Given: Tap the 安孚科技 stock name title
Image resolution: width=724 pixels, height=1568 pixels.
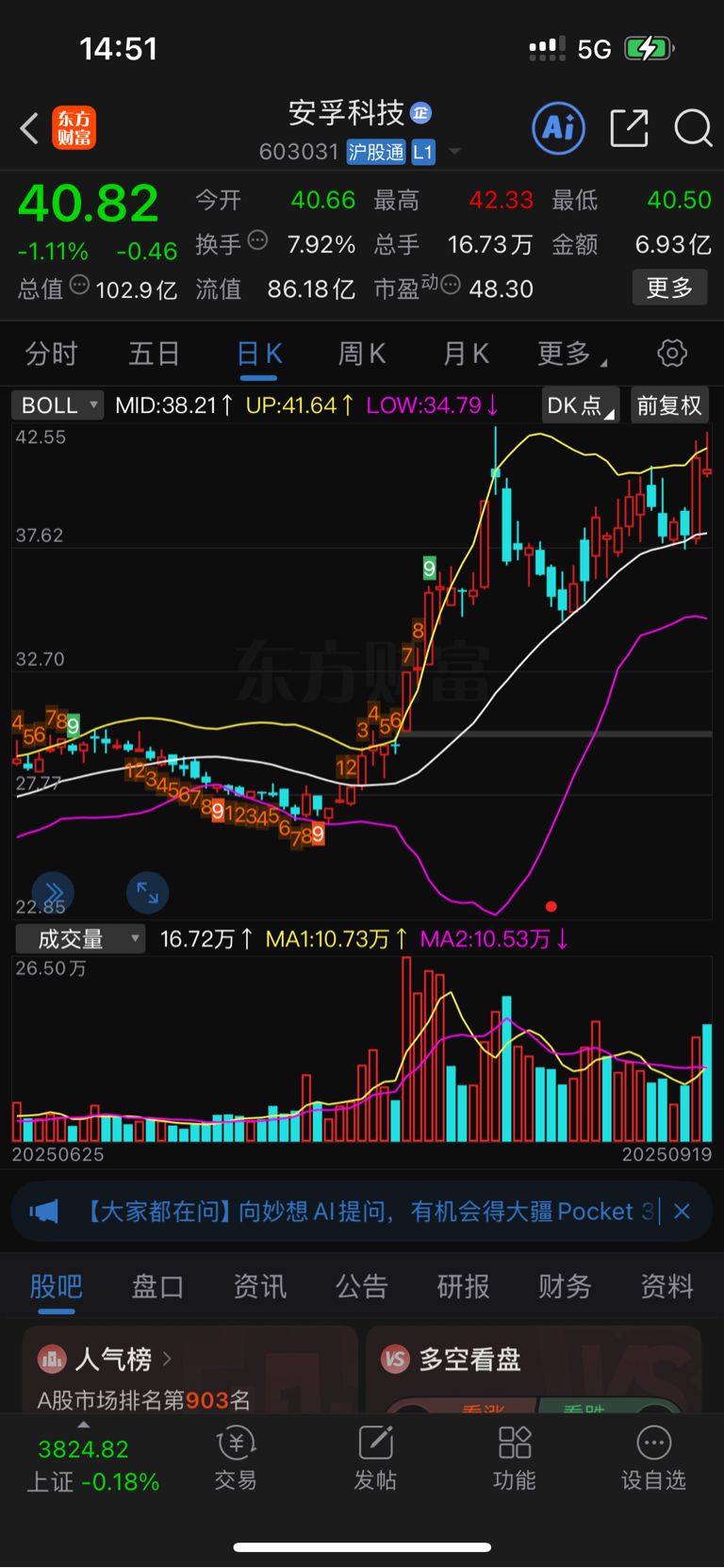Looking at the screenshot, I should tap(346, 113).
